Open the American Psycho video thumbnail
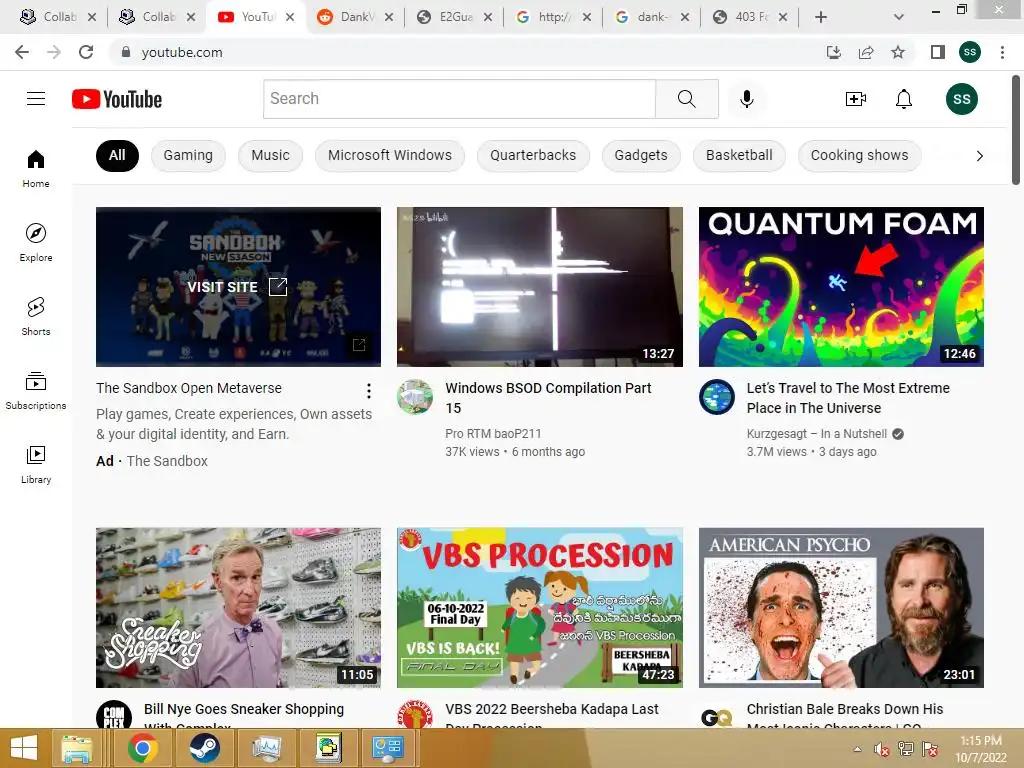 click(x=841, y=607)
